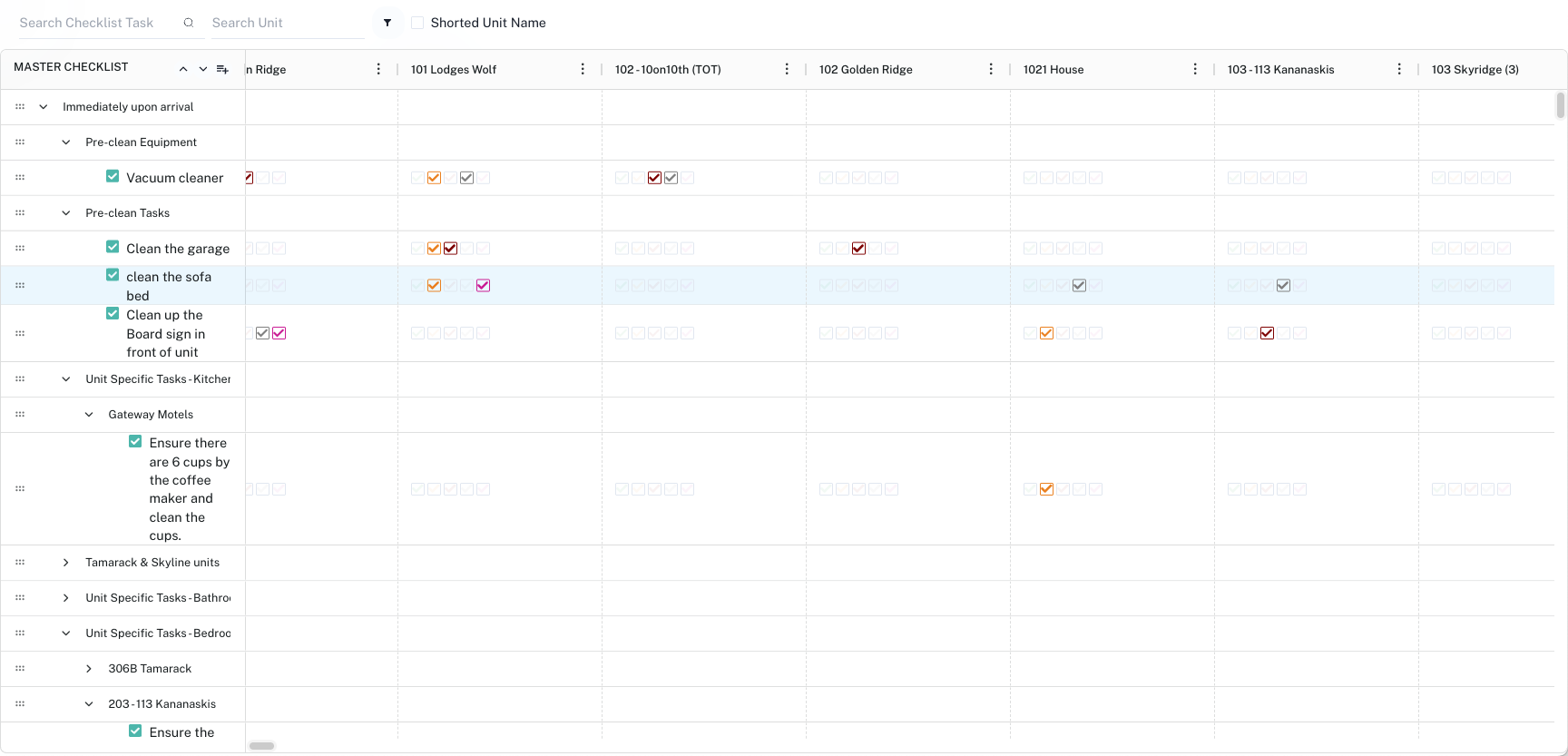Collapse the Pre-clean Equipment group
Image resolution: width=1568 pixels, height=756 pixels.
(x=65, y=142)
